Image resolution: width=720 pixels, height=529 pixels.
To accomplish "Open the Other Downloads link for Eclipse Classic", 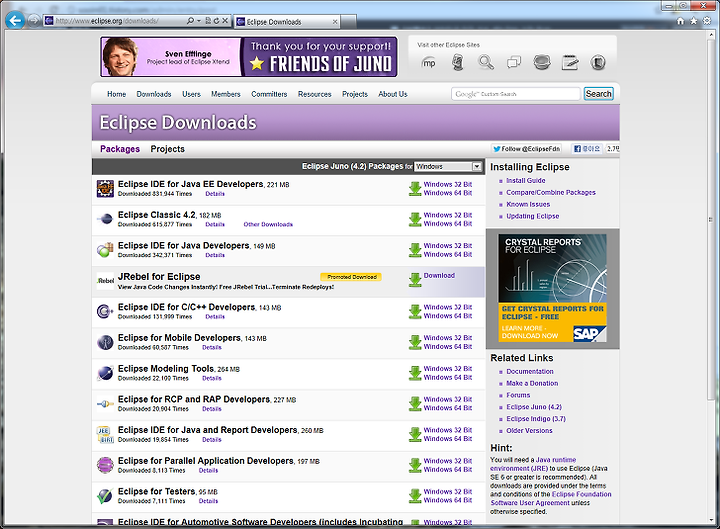I will pyautogui.click(x=268, y=225).
